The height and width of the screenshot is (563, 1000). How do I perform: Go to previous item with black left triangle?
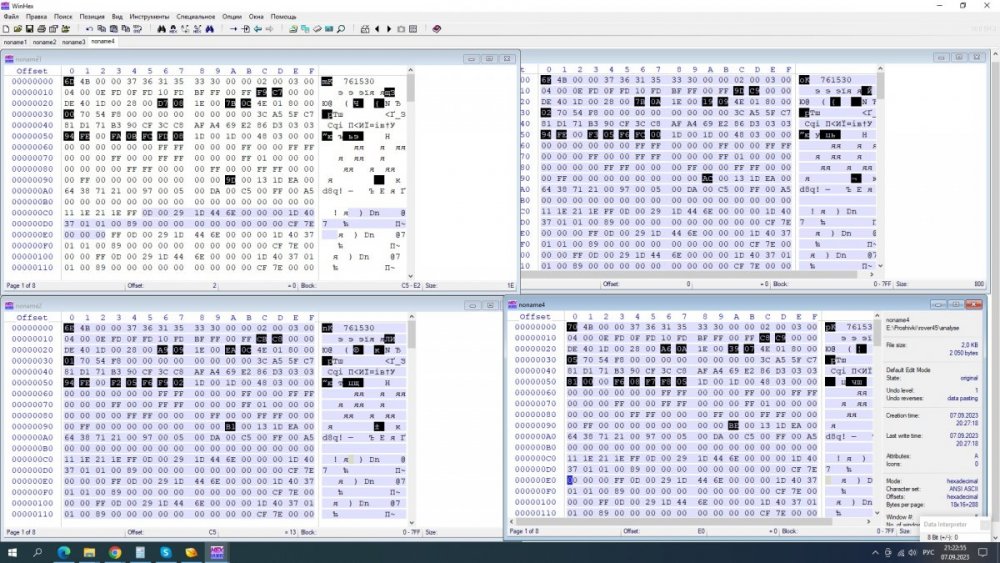(x=377, y=29)
